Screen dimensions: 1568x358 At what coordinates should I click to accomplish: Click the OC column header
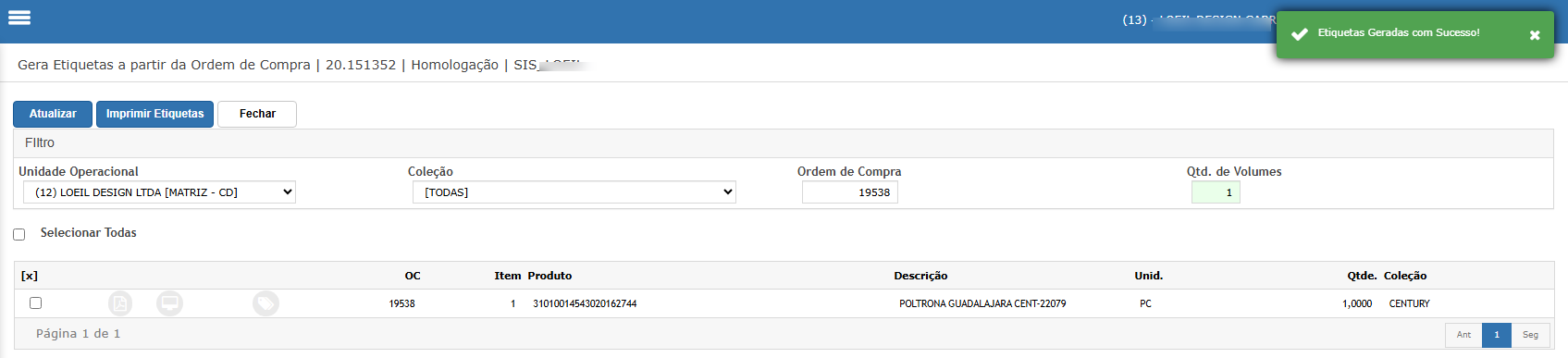pyautogui.click(x=413, y=276)
